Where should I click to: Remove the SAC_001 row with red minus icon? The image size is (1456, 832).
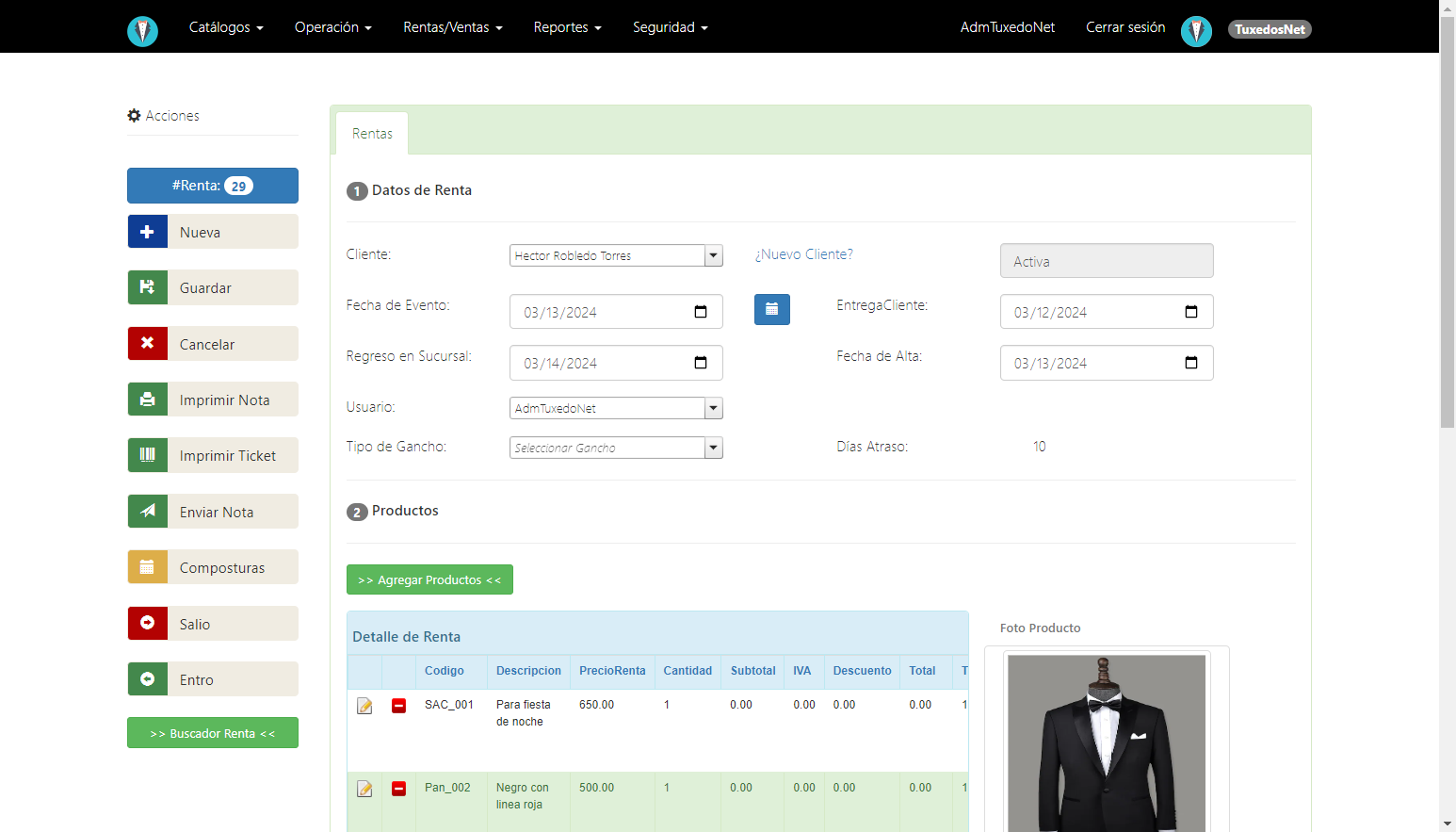[399, 706]
